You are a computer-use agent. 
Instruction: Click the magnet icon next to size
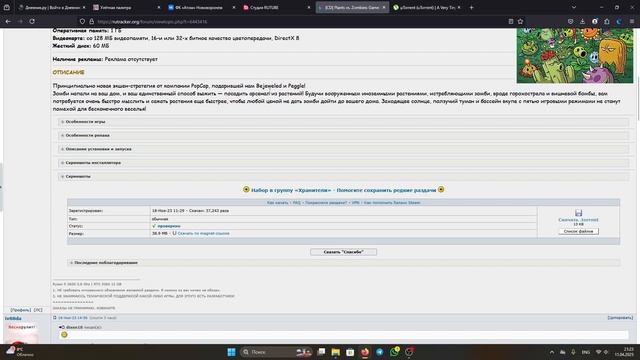pos(174,233)
